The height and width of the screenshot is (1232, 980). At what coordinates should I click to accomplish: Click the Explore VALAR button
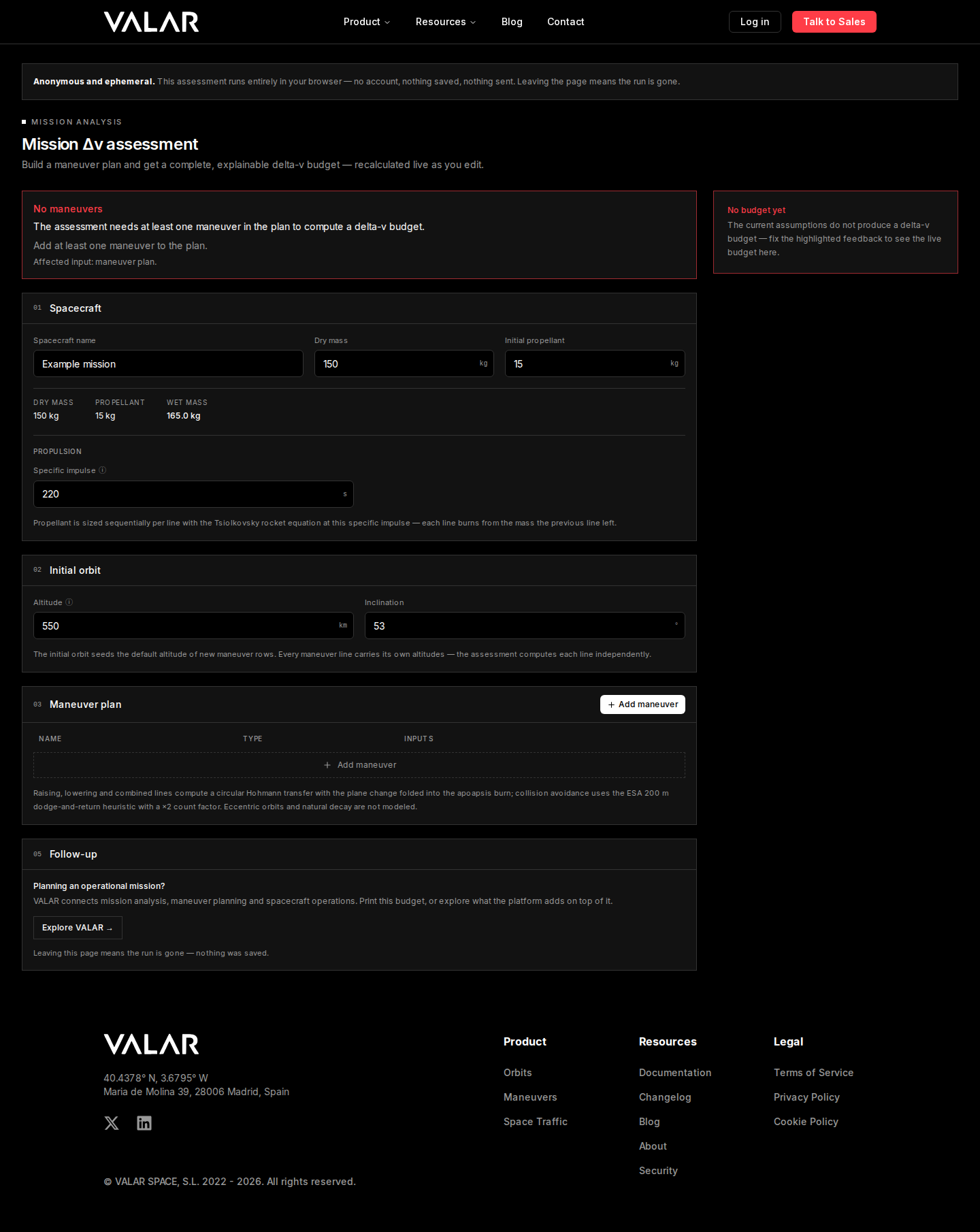[78, 928]
